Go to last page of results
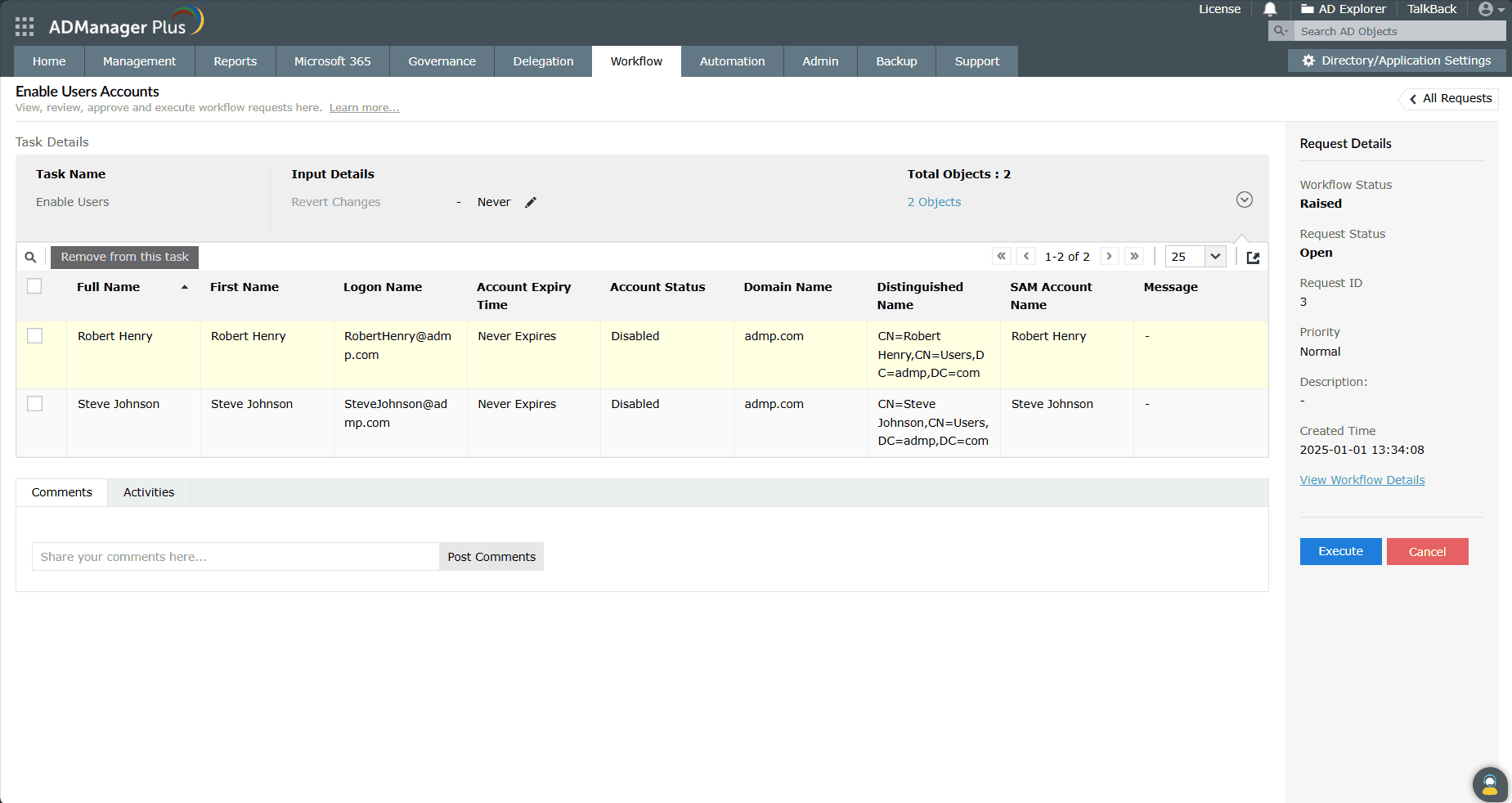The image size is (1512, 803). point(1134,256)
